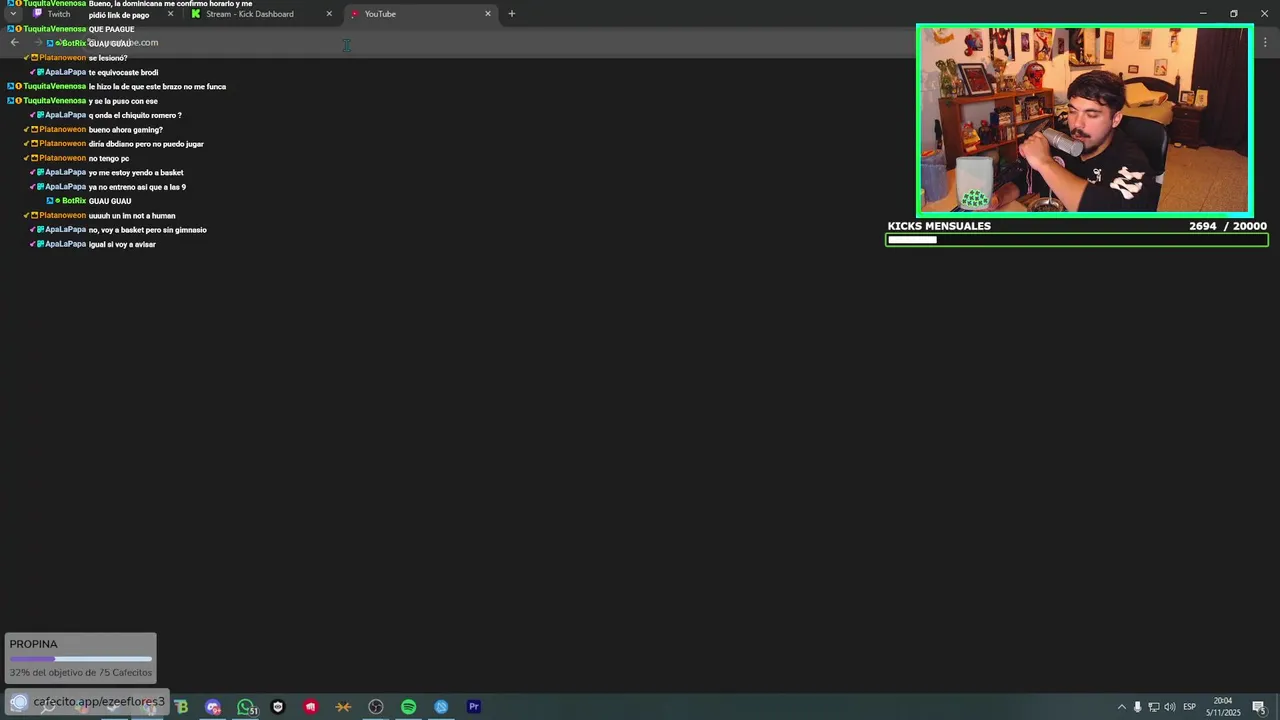
Task: Open network settings from the tray icon
Action: tap(1153, 707)
